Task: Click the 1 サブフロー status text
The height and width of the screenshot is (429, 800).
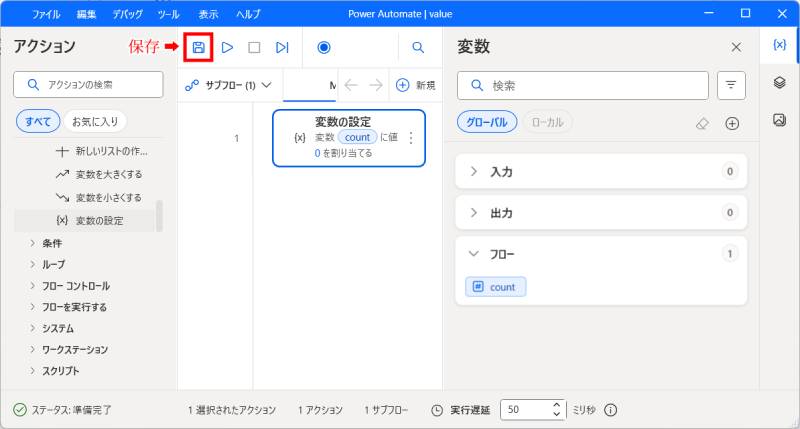Action: (386, 410)
